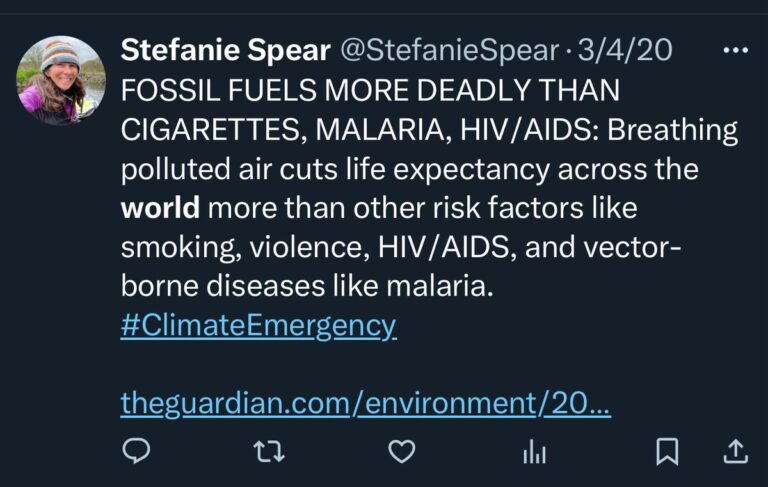This screenshot has width=768, height=487.
Task: Follow the theguardian.com article link
Action: click(365, 403)
